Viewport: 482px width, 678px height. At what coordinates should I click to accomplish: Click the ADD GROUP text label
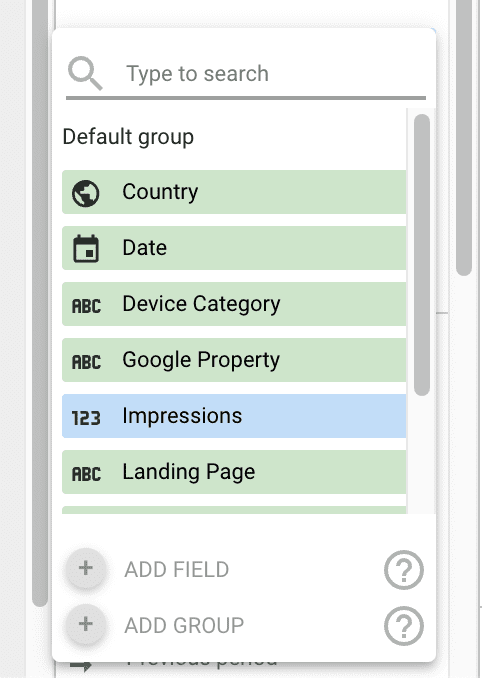coord(184,626)
